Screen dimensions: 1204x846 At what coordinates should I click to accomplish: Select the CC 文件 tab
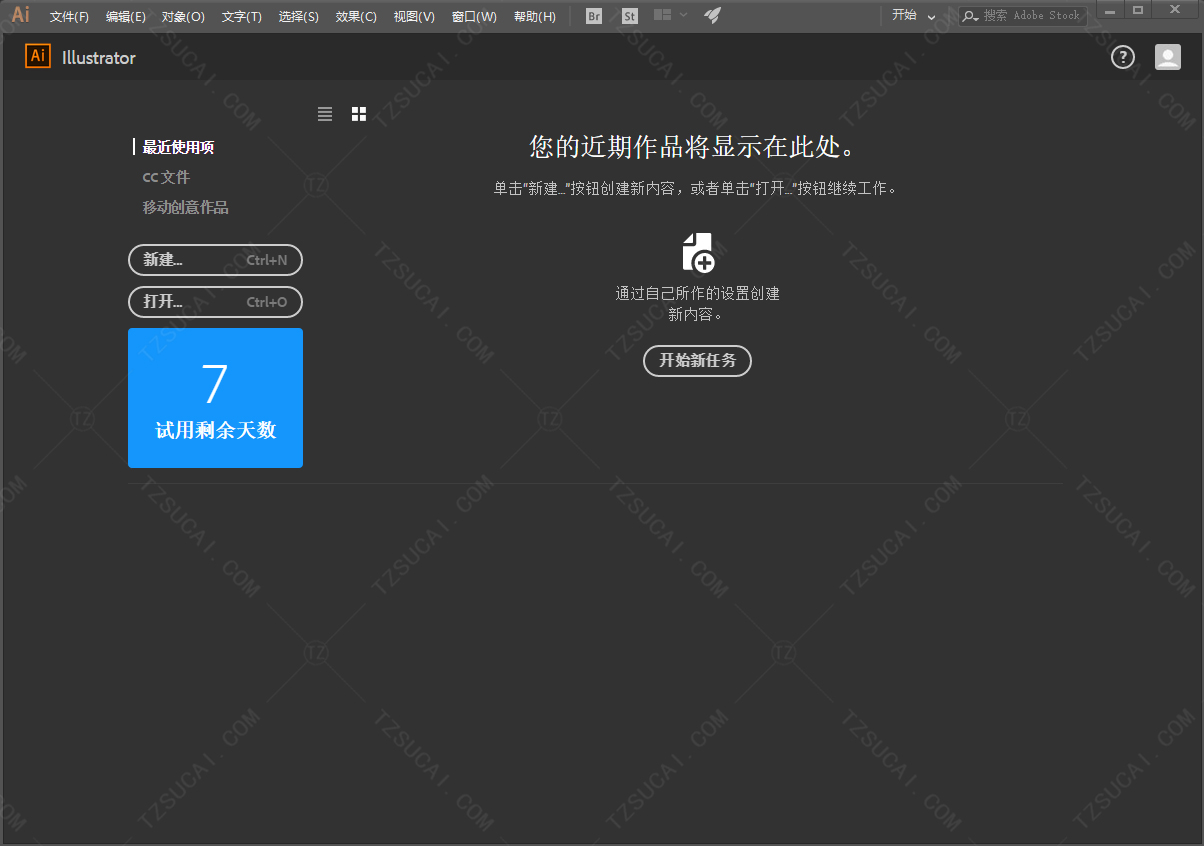[x=166, y=177]
